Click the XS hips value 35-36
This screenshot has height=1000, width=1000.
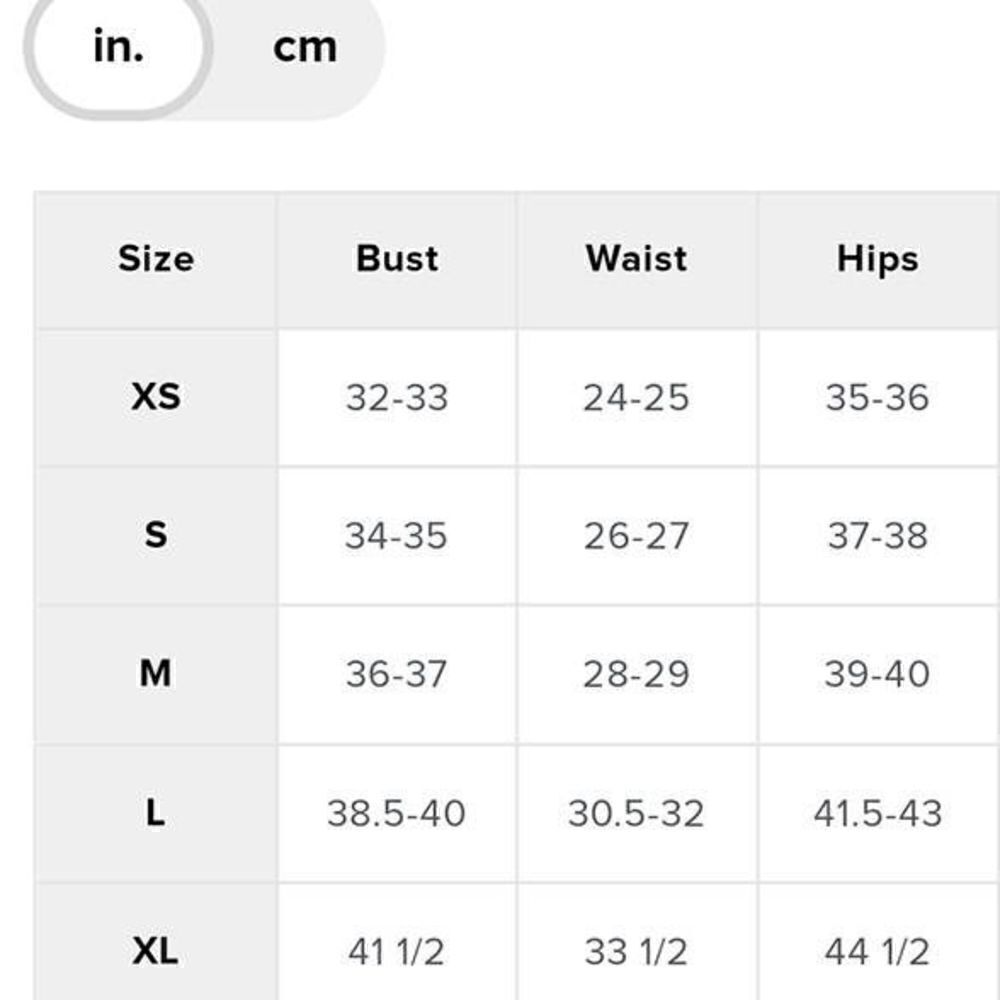(x=878, y=397)
